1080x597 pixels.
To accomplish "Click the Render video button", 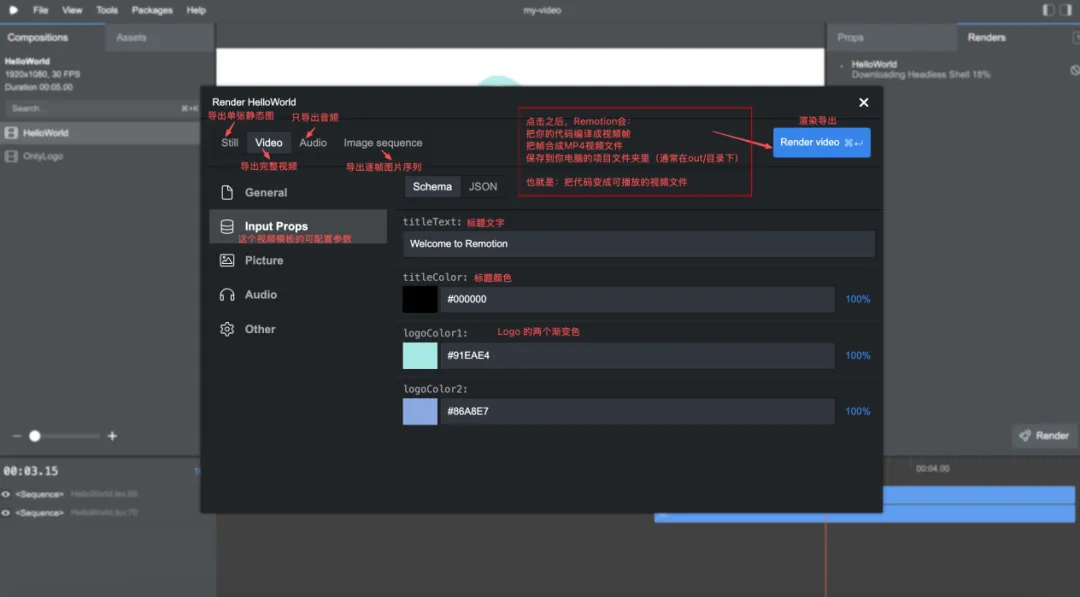I will tap(821, 143).
